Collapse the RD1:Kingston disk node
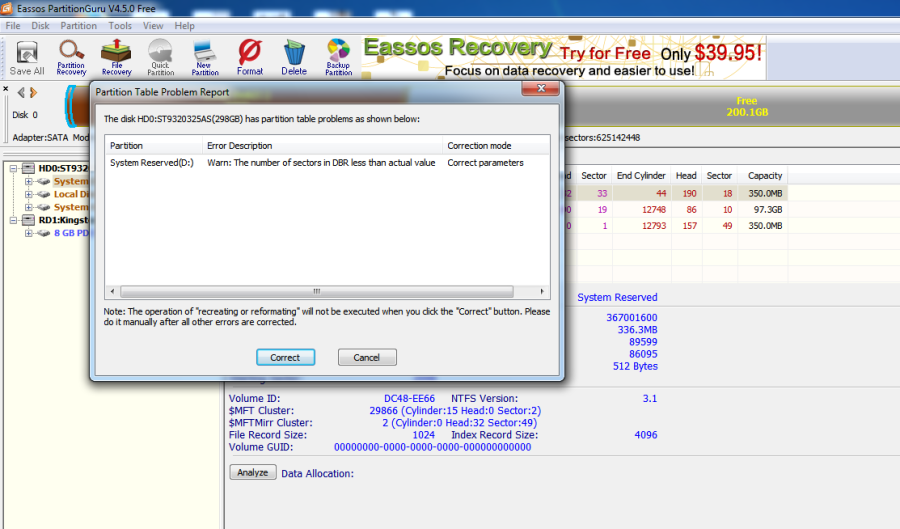Image resolution: width=900 pixels, height=529 pixels. click(x=13, y=220)
